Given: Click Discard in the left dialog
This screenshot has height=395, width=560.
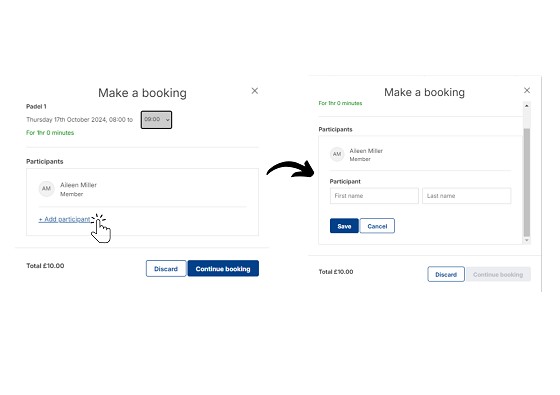Looking at the screenshot, I should [x=166, y=269].
